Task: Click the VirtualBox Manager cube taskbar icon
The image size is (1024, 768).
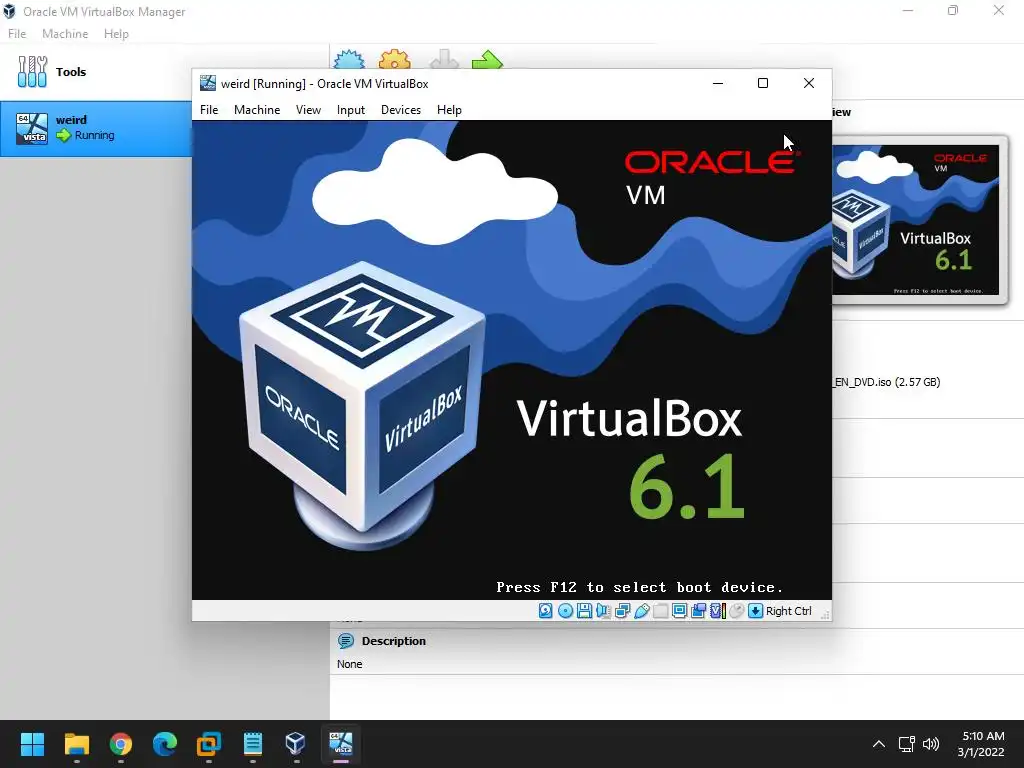Action: tap(296, 744)
